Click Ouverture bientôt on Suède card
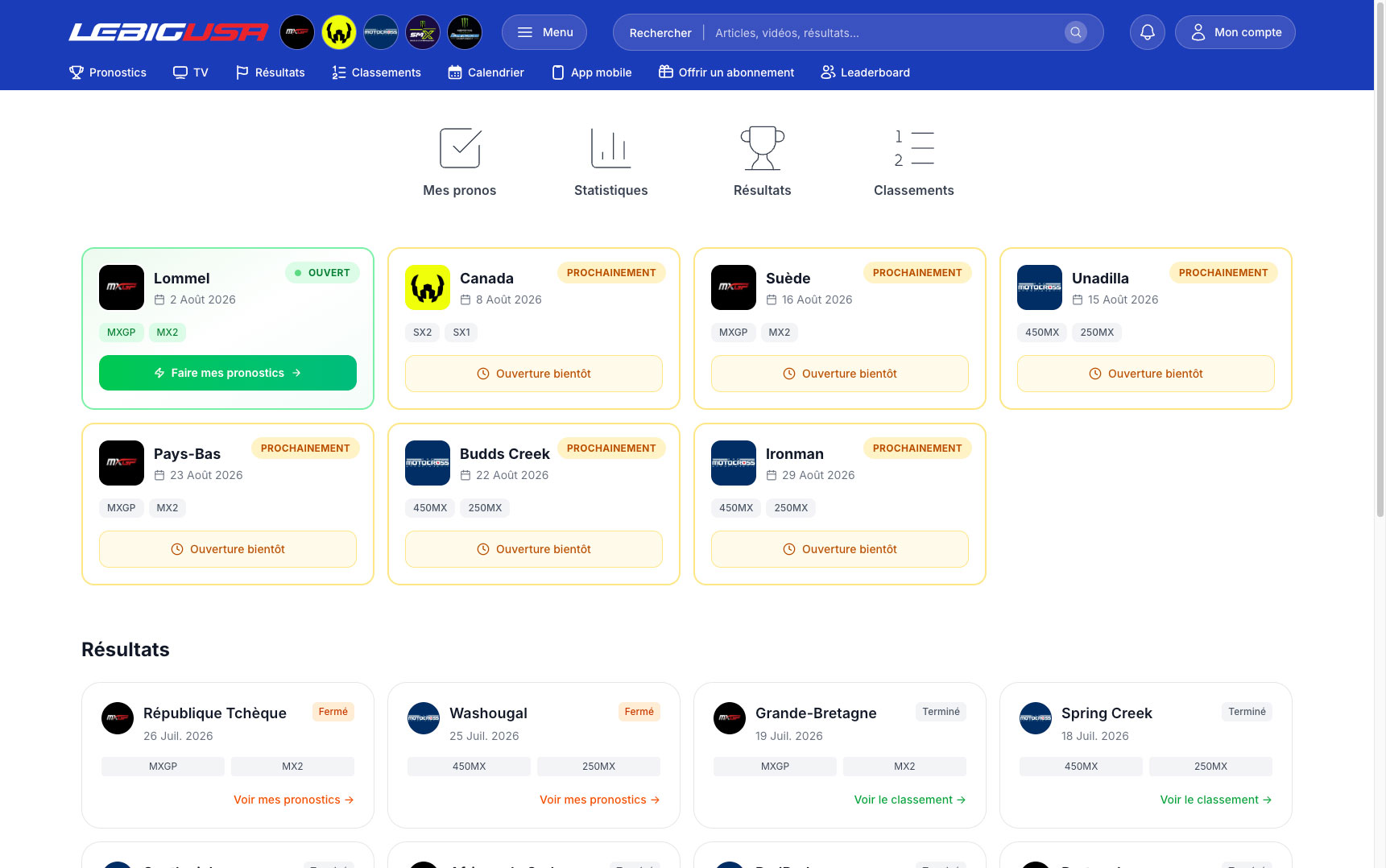The image size is (1386, 868). click(x=840, y=374)
